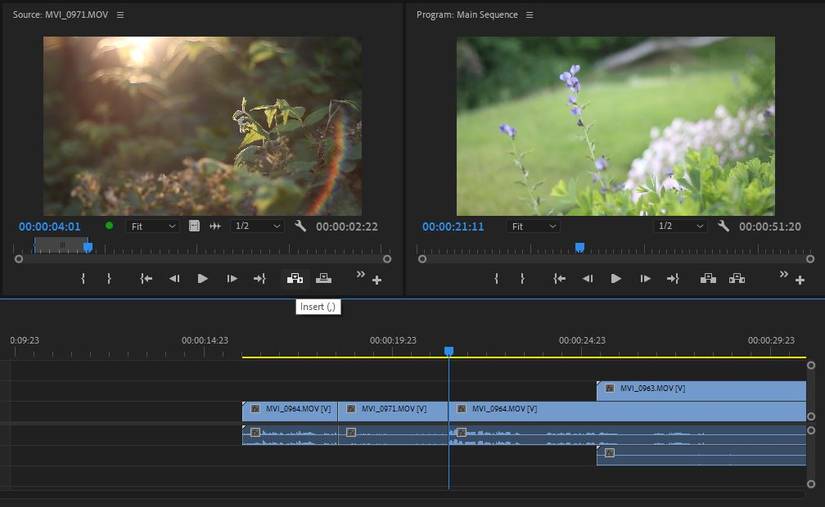
Task: Click timeline ruler at 00:00:14:23
Action: click(x=205, y=340)
